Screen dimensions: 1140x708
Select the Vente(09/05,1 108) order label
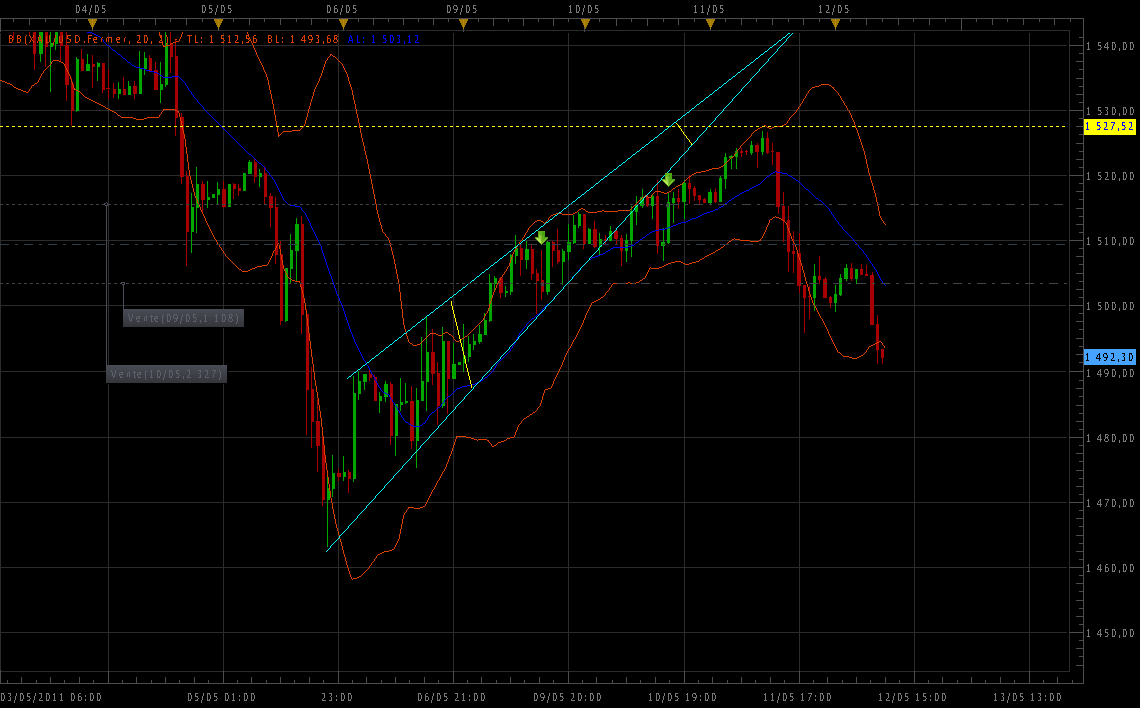[x=184, y=318]
